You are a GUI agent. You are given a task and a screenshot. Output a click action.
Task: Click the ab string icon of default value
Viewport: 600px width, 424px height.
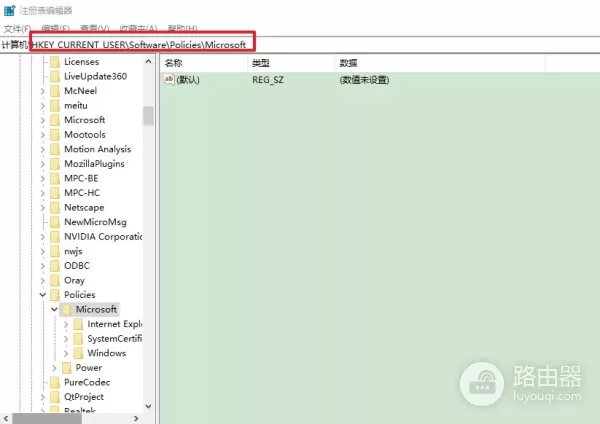point(169,79)
